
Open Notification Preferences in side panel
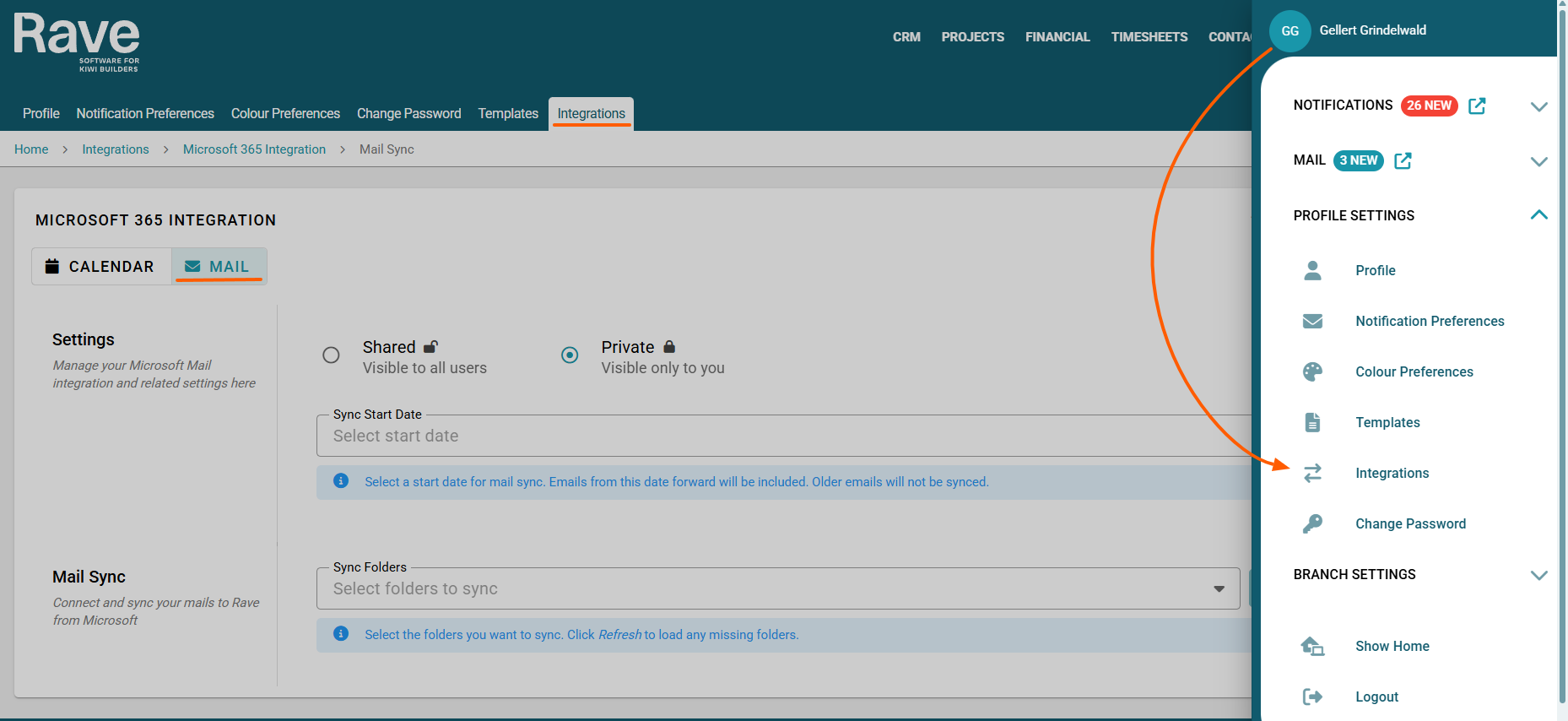pyautogui.click(x=1430, y=321)
